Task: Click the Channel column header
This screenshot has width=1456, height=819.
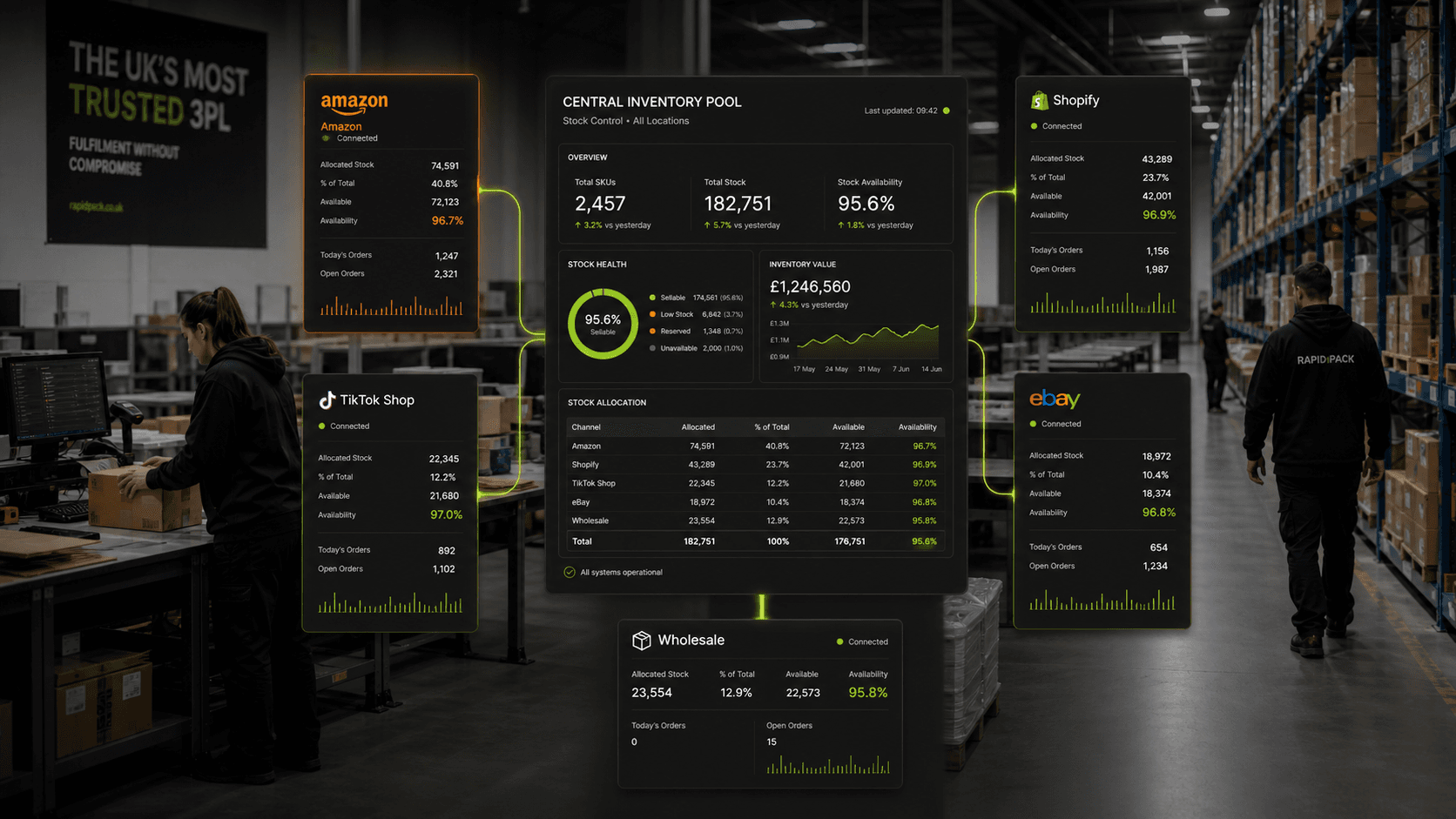Action: (586, 427)
